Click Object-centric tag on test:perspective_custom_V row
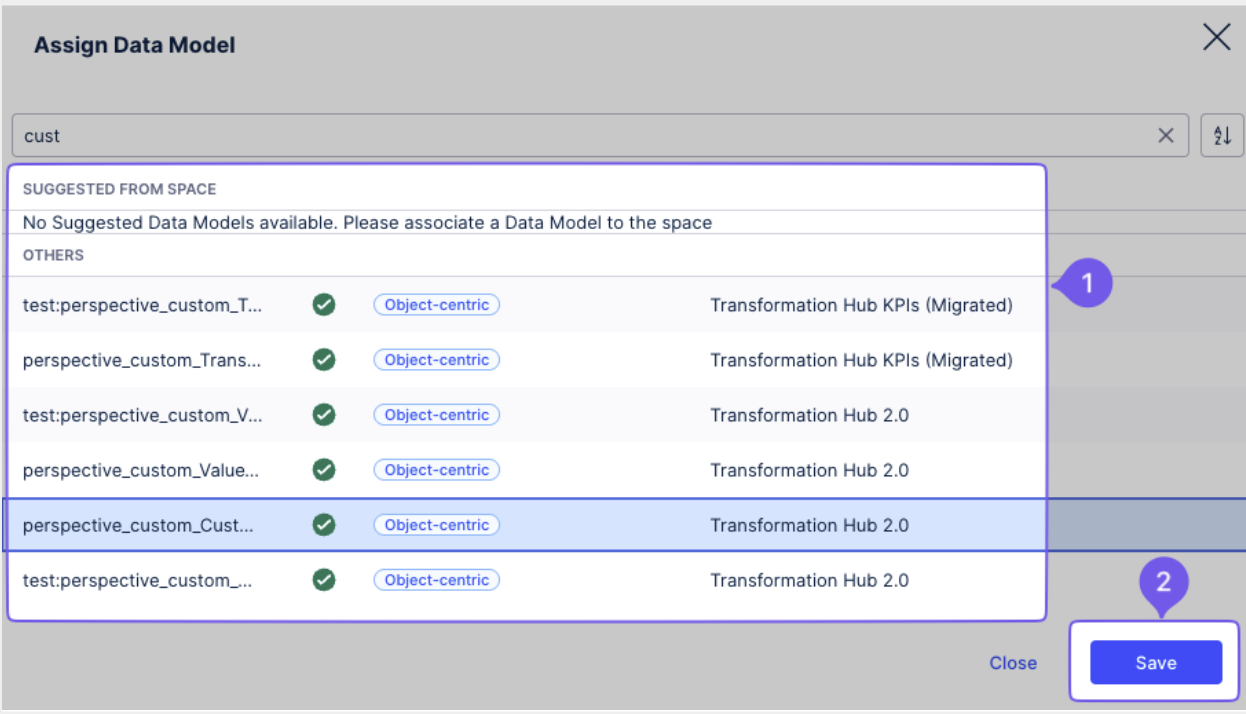The height and width of the screenshot is (714, 1246). pyautogui.click(x=436, y=415)
